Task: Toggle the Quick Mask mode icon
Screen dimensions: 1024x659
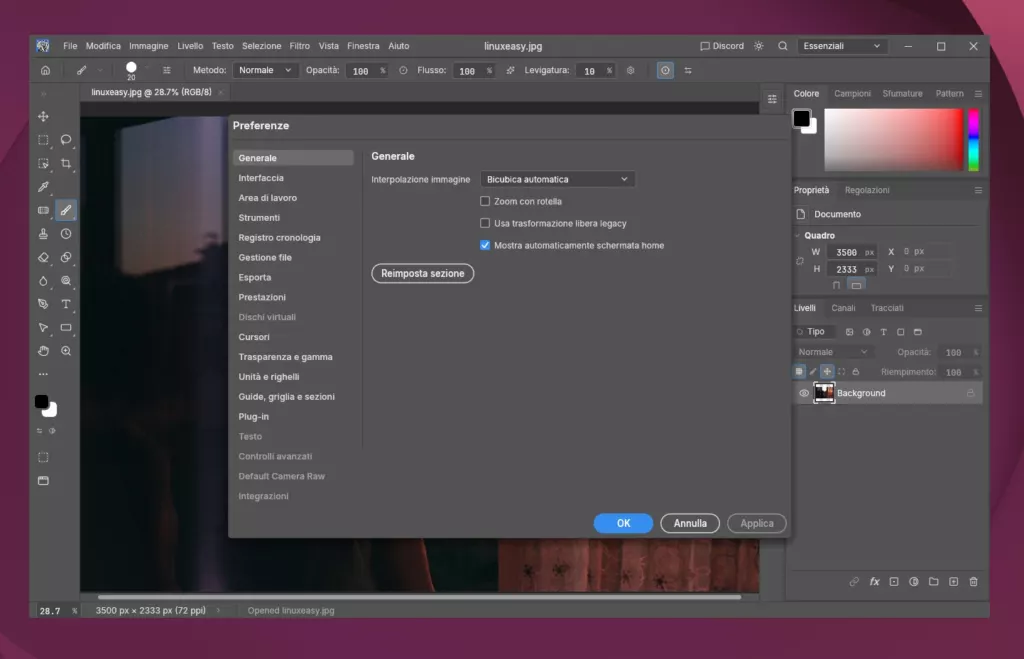Action: tap(43, 457)
